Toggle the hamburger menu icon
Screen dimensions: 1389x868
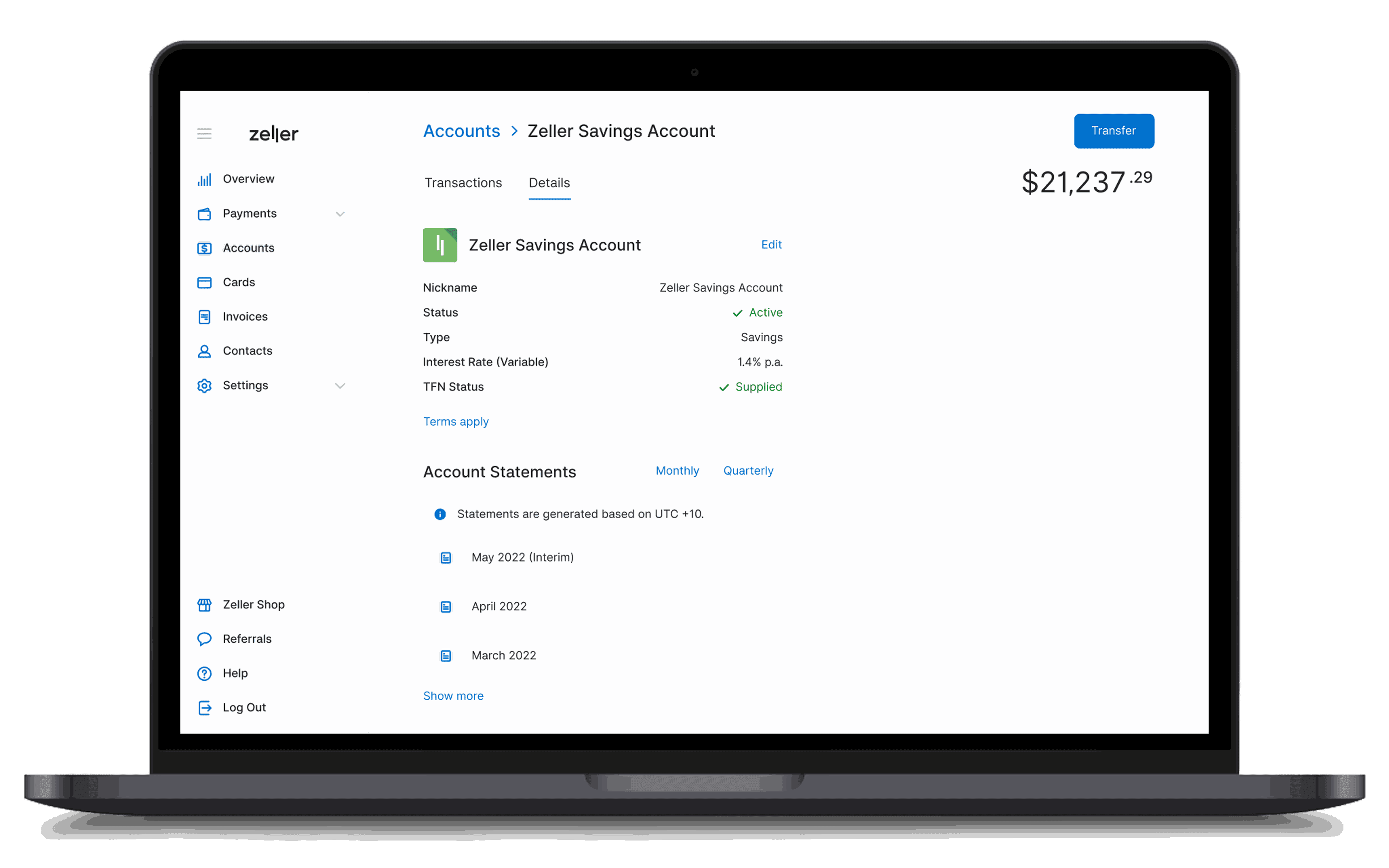pyautogui.click(x=204, y=134)
